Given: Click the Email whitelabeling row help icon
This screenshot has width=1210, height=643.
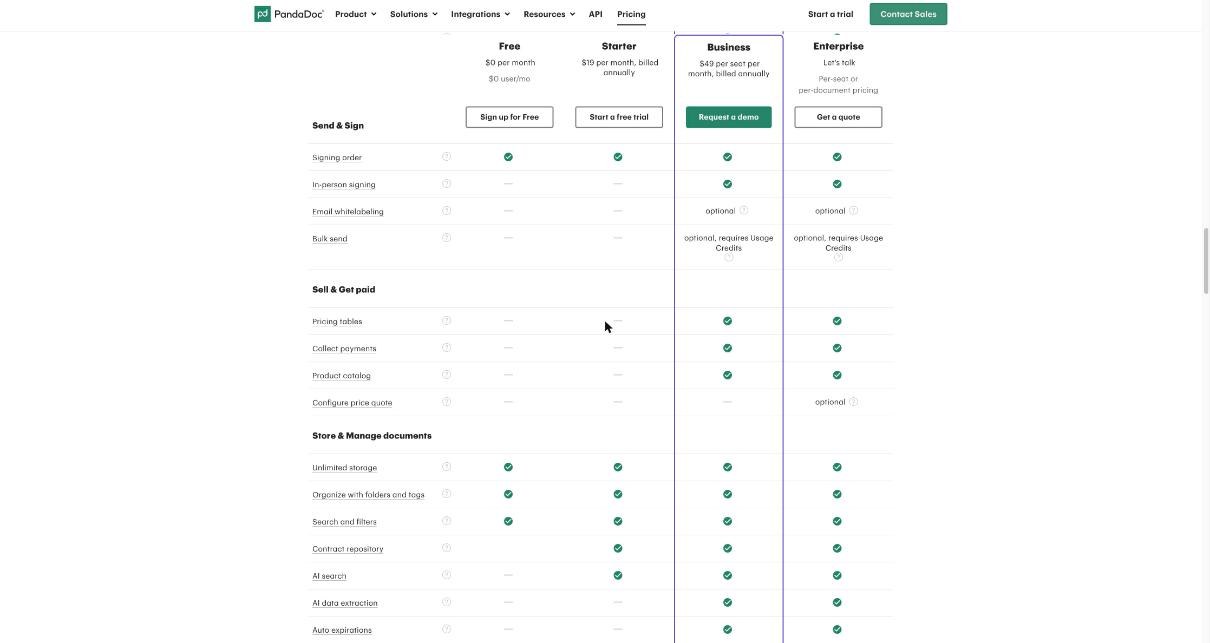Looking at the screenshot, I should click(446, 210).
